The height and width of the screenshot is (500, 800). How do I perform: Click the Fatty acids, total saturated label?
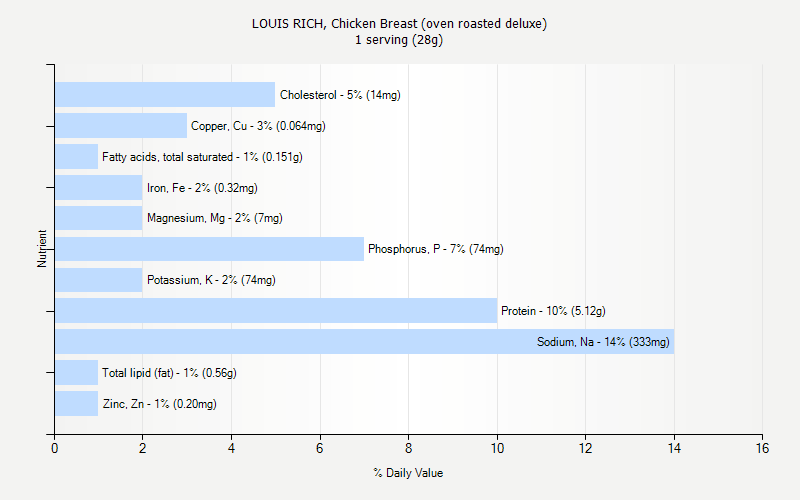[202, 157]
